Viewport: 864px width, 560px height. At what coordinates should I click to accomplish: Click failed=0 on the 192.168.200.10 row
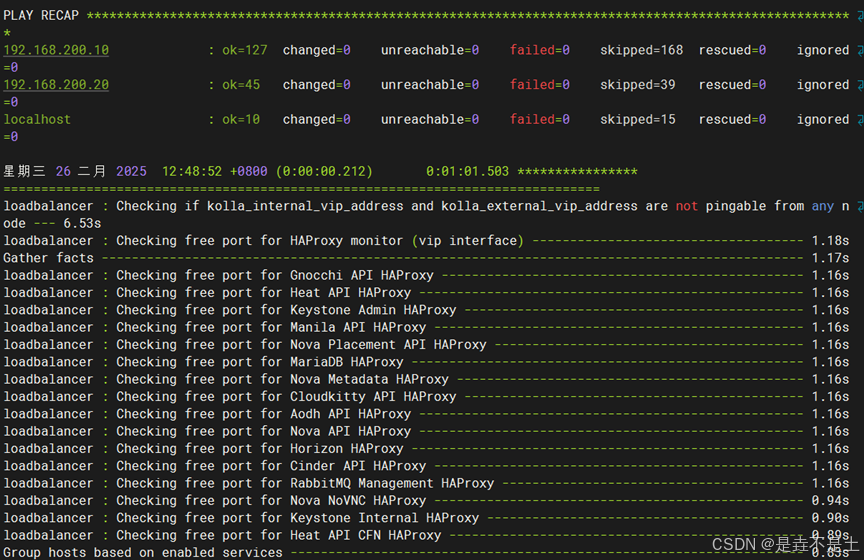[539, 50]
